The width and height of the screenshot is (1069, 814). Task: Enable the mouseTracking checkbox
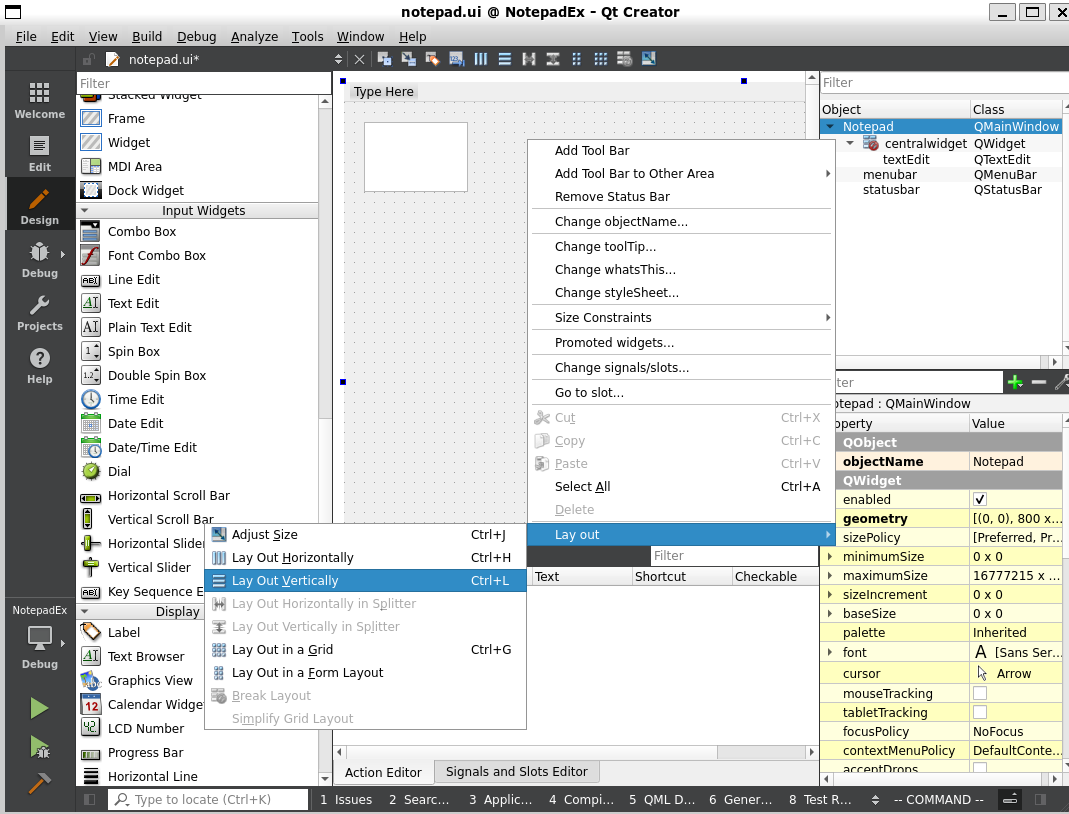(980, 693)
